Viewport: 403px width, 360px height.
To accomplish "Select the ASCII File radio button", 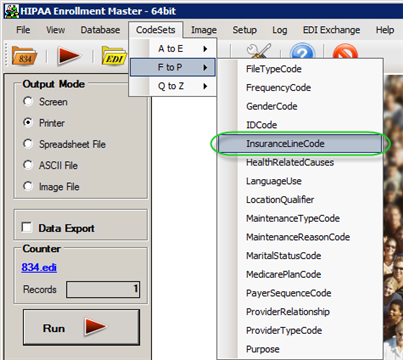I will click(28, 165).
